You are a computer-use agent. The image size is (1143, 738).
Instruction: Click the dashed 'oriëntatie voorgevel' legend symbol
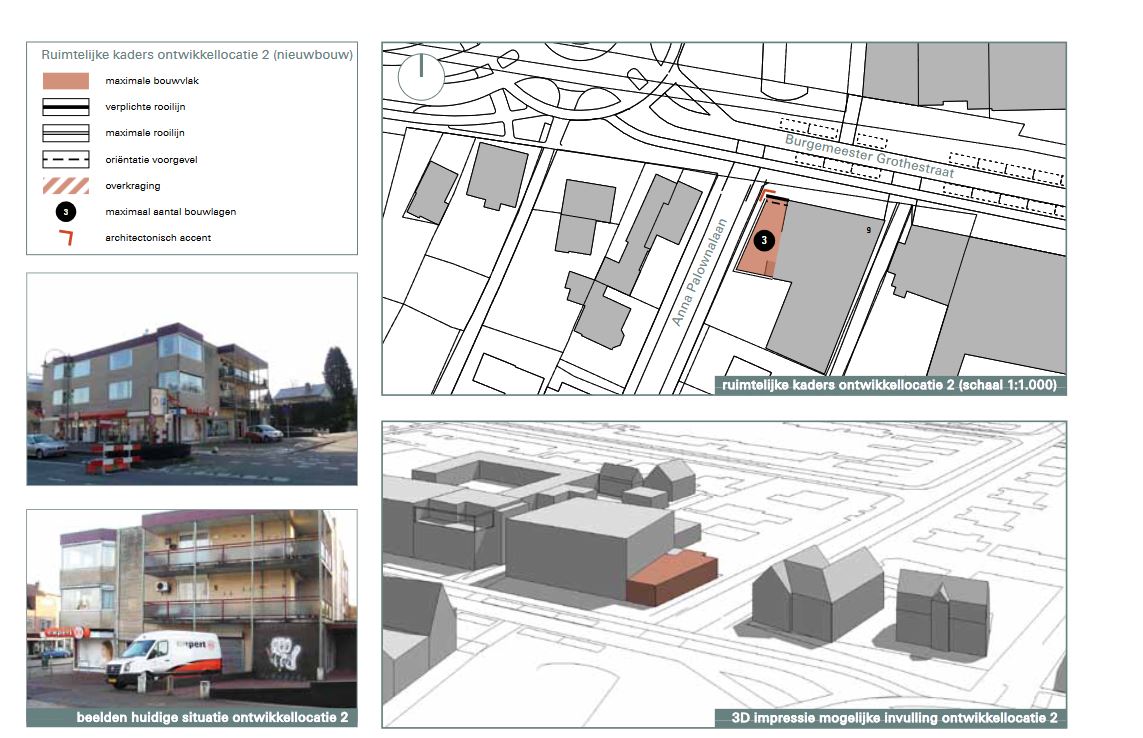click(x=66, y=159)
